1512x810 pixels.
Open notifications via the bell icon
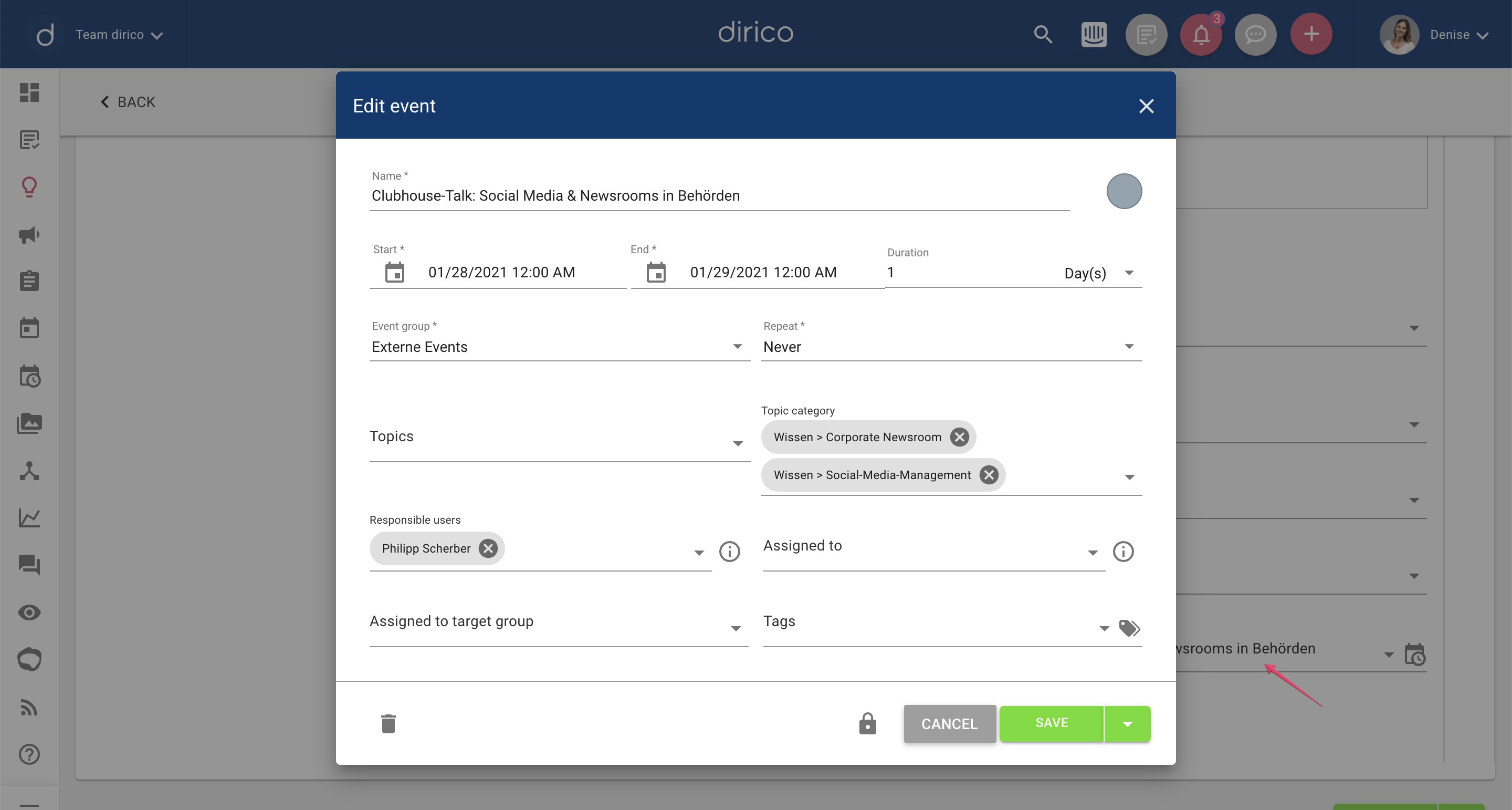pos(1201,34)
